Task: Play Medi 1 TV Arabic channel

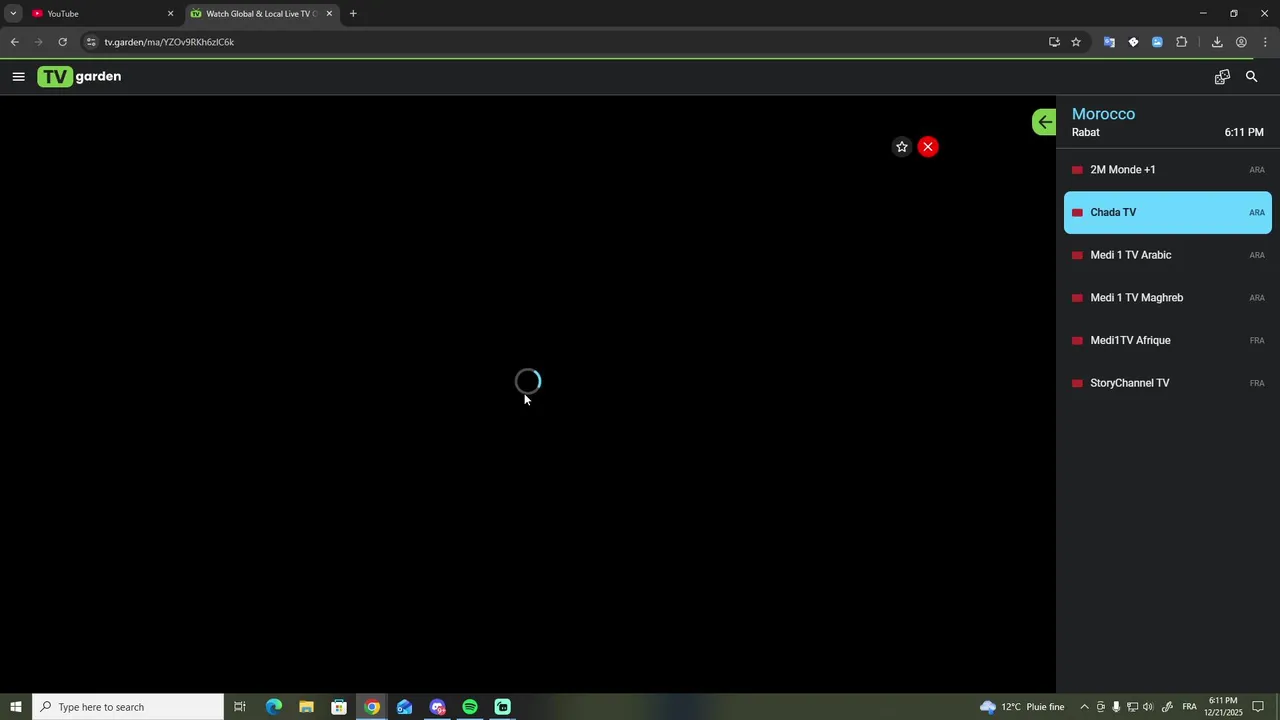Action: [x=1168, y=255]
